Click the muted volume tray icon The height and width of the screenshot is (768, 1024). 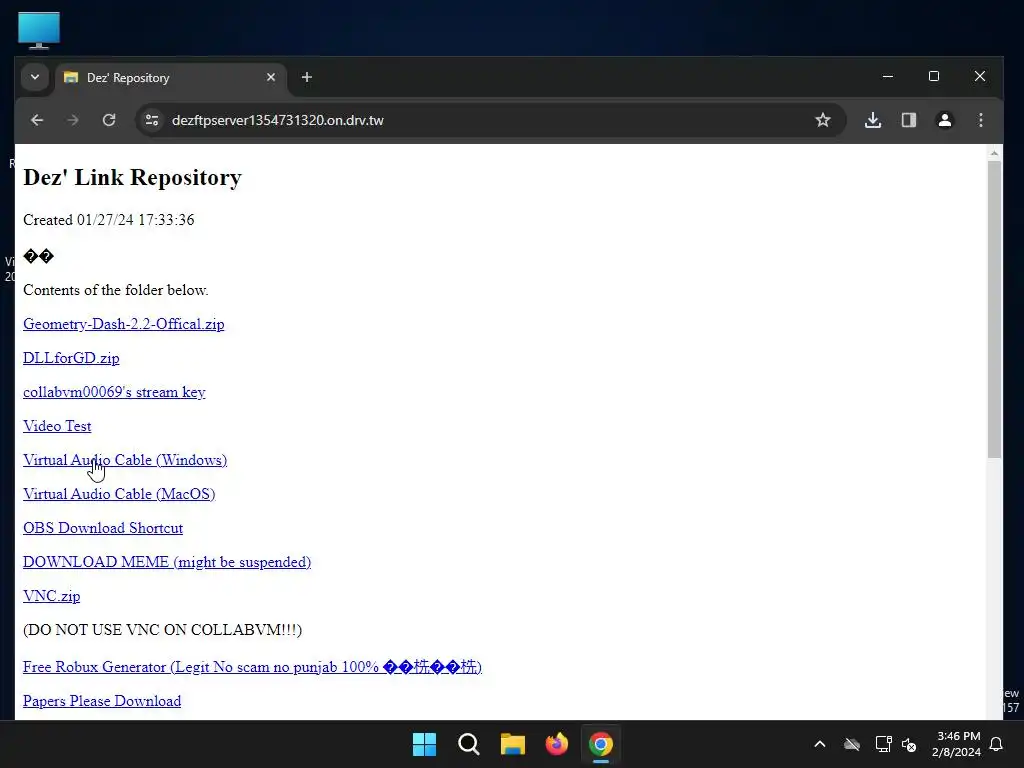coord(909,744)
